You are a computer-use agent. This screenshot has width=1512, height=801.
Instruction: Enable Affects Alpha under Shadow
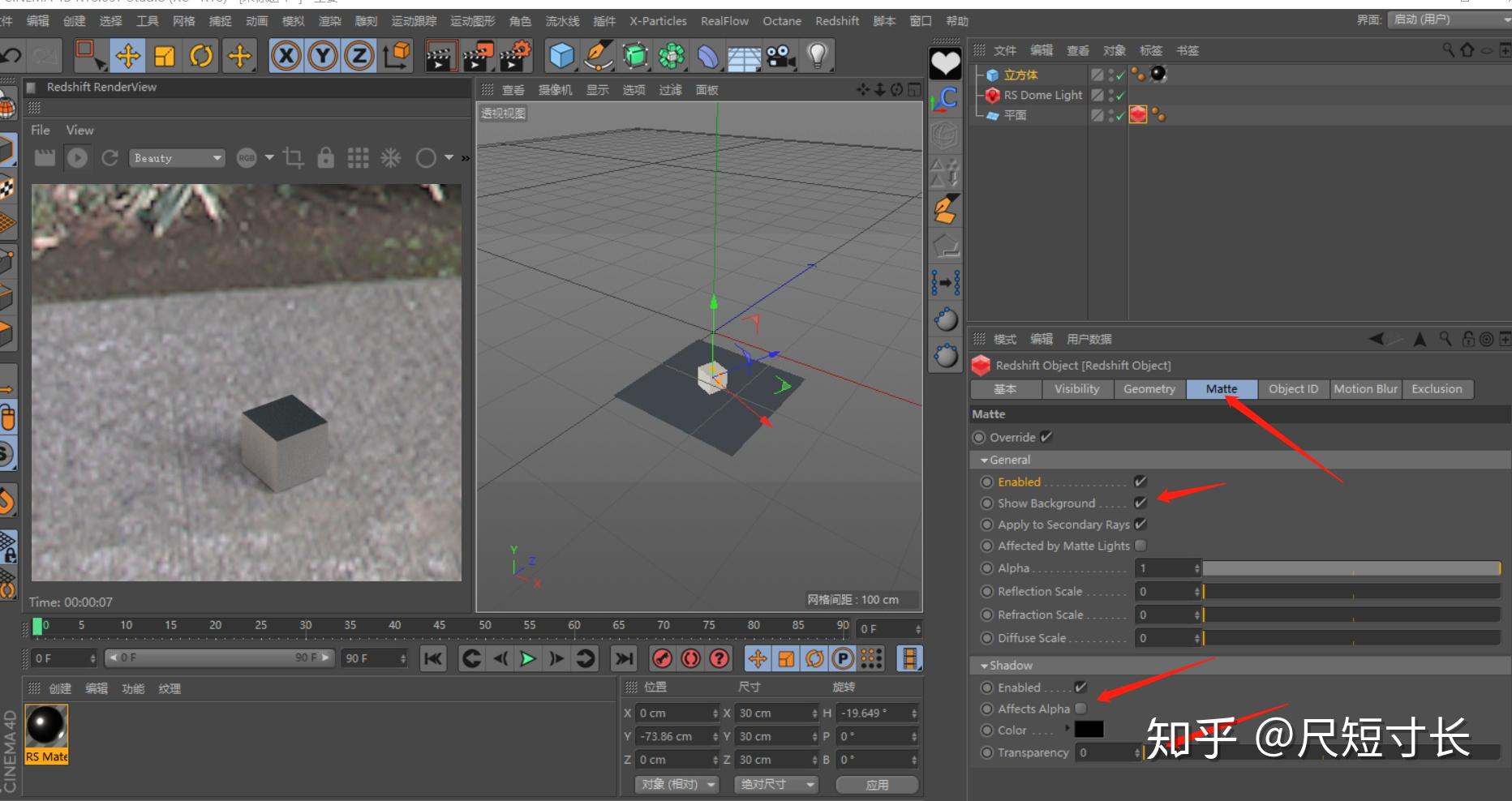click(x=1081, y=709)
